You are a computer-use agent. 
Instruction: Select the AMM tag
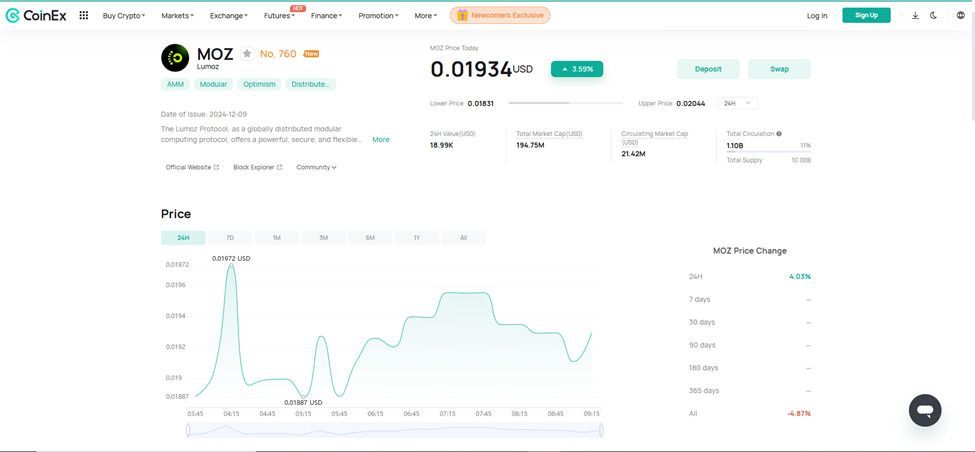175,84
